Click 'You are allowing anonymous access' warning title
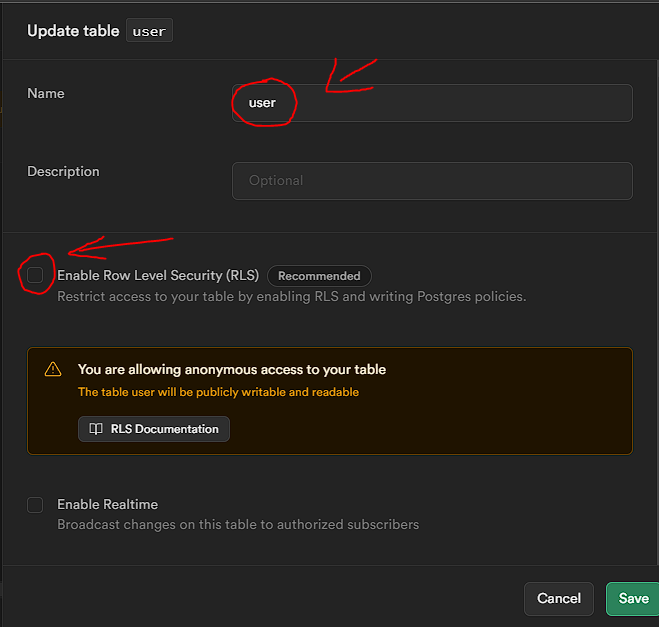This screenshot has height=627, width=659. tap(232, 369)
